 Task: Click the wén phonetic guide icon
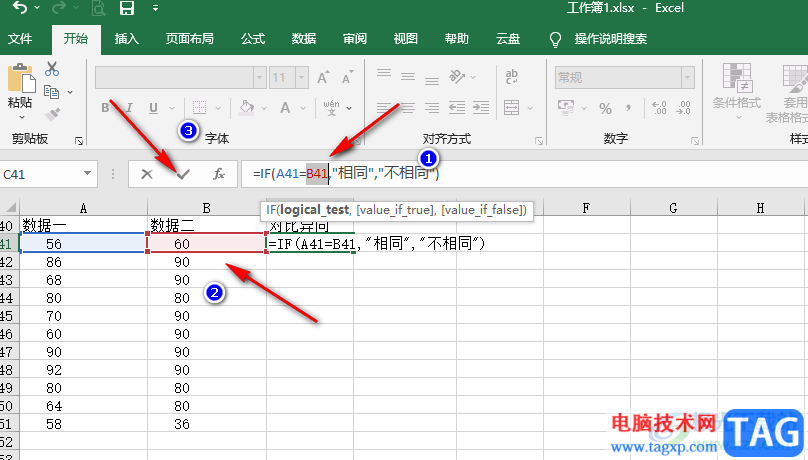[331, 108]
